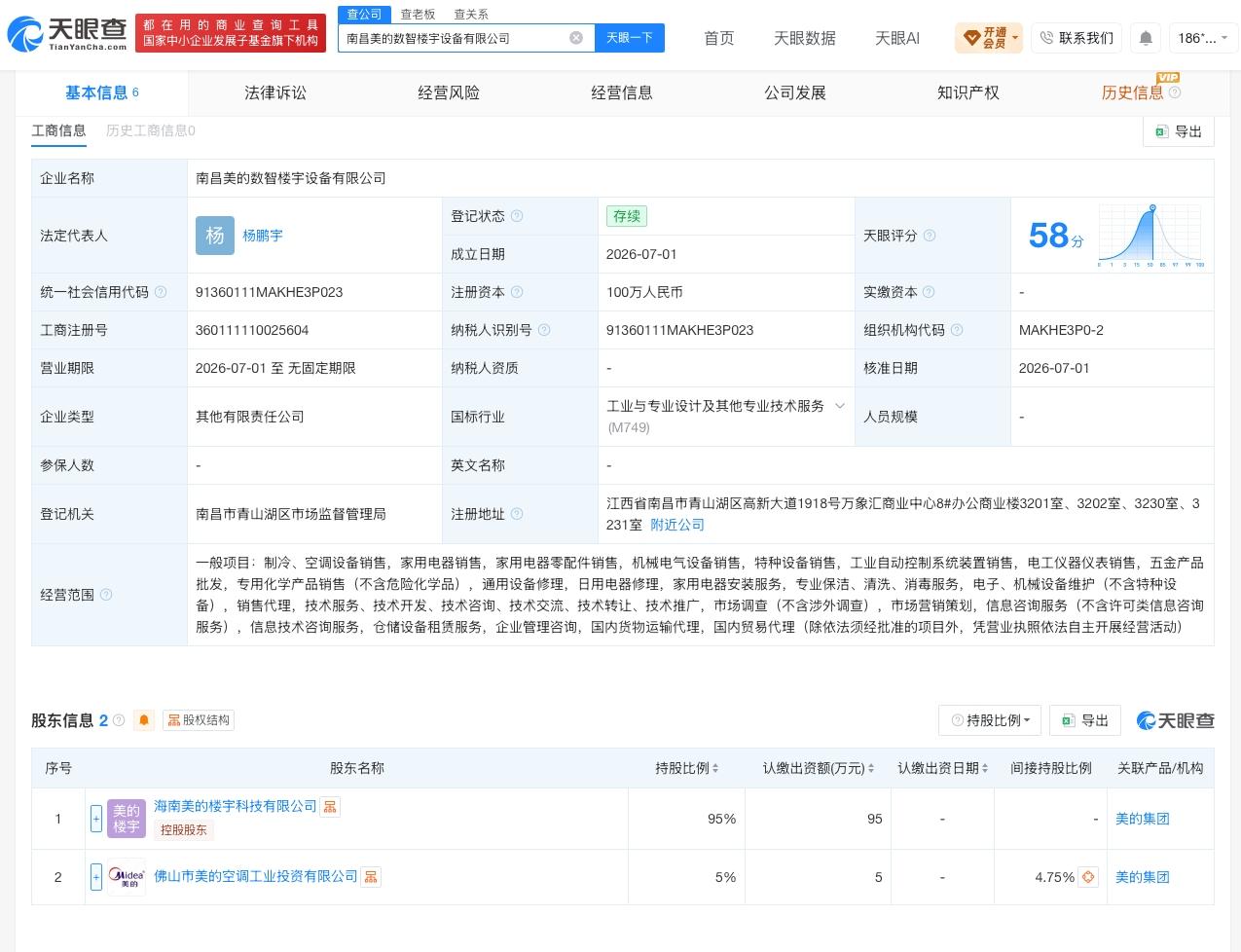Open the 法律诉讼 tab
1241x952 pixels.
(x=275, y=92)
